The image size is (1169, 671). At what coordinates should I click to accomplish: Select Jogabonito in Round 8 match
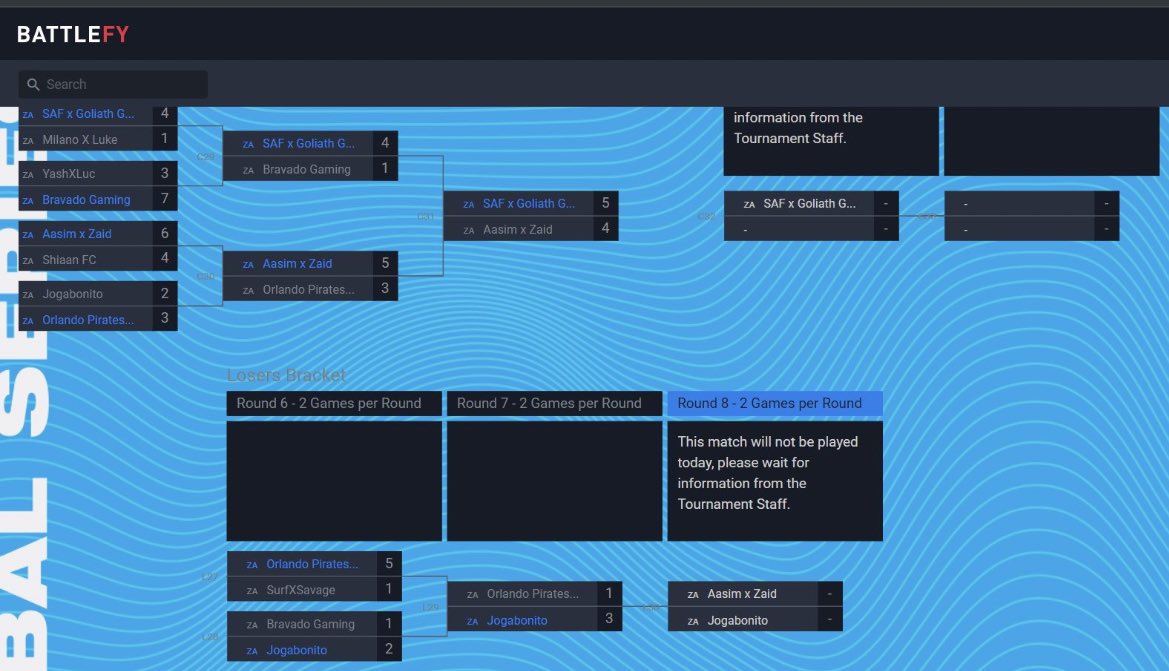[755, 620]
